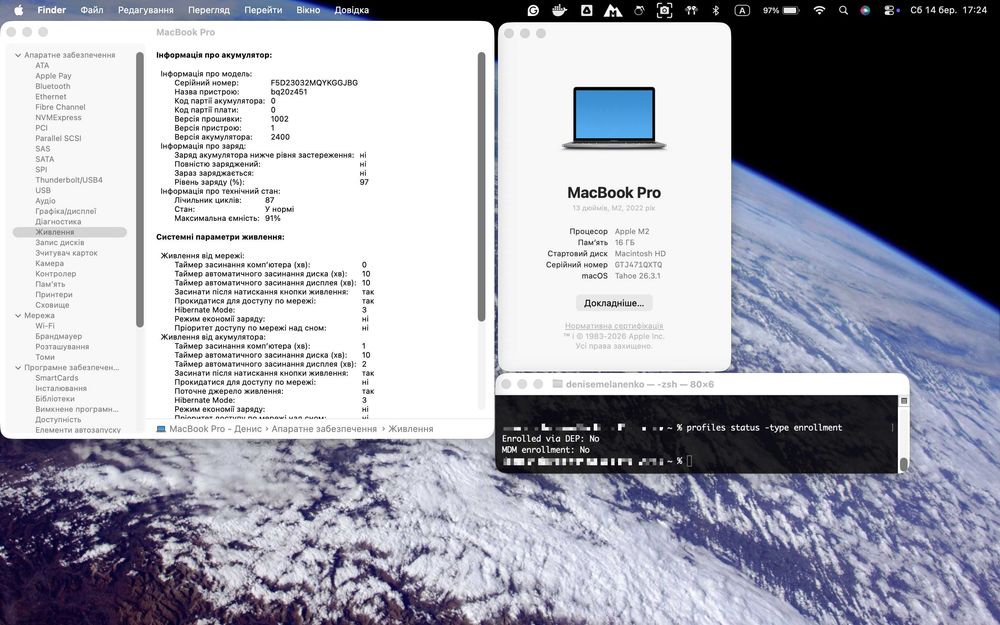This screenshot has height=625, width=1000.
Task: Select Аудіо in sidebar
Action: [x=45, y=201]
